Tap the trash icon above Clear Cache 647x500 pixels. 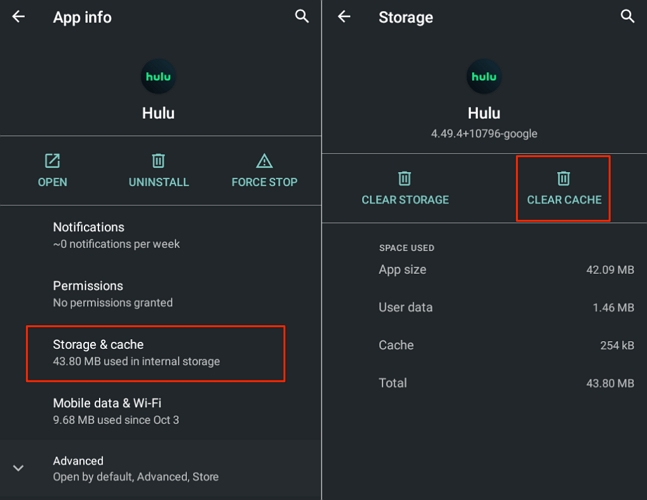pos(564,179)
